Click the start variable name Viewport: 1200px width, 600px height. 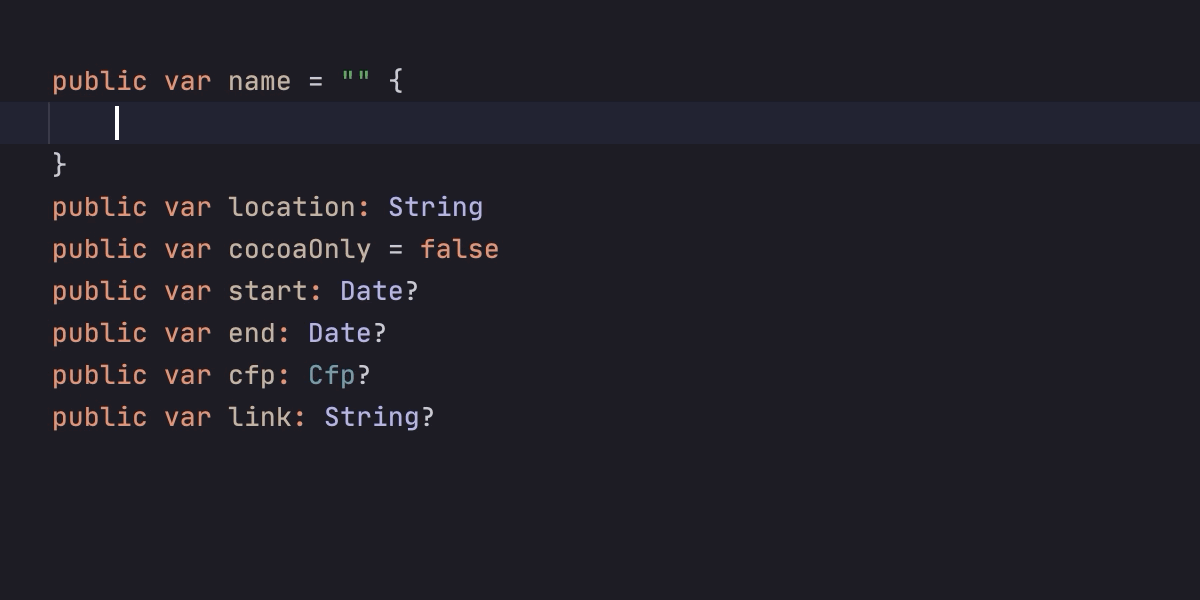[268, 291]
